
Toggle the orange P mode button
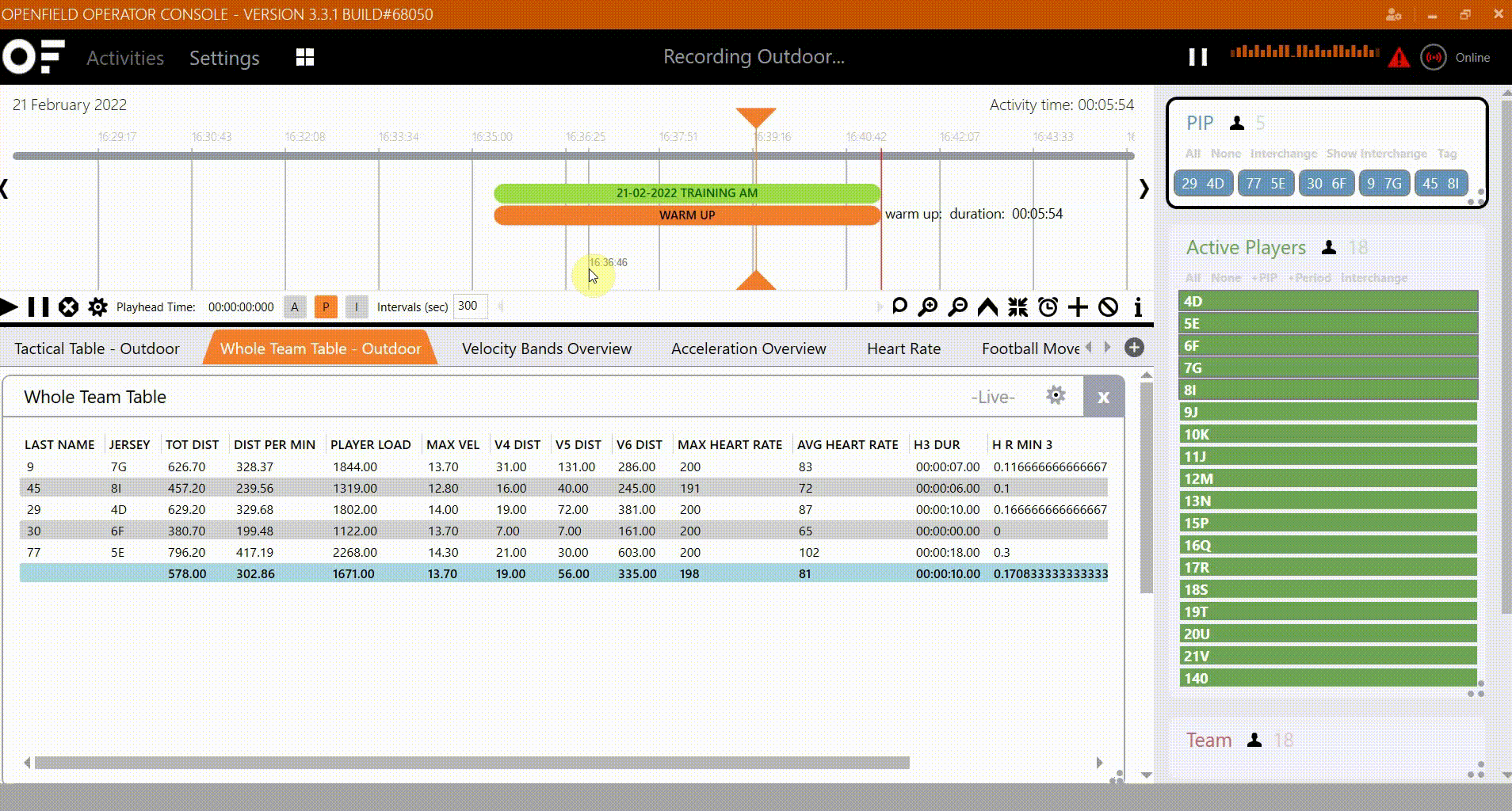click(x=326, y=307)
